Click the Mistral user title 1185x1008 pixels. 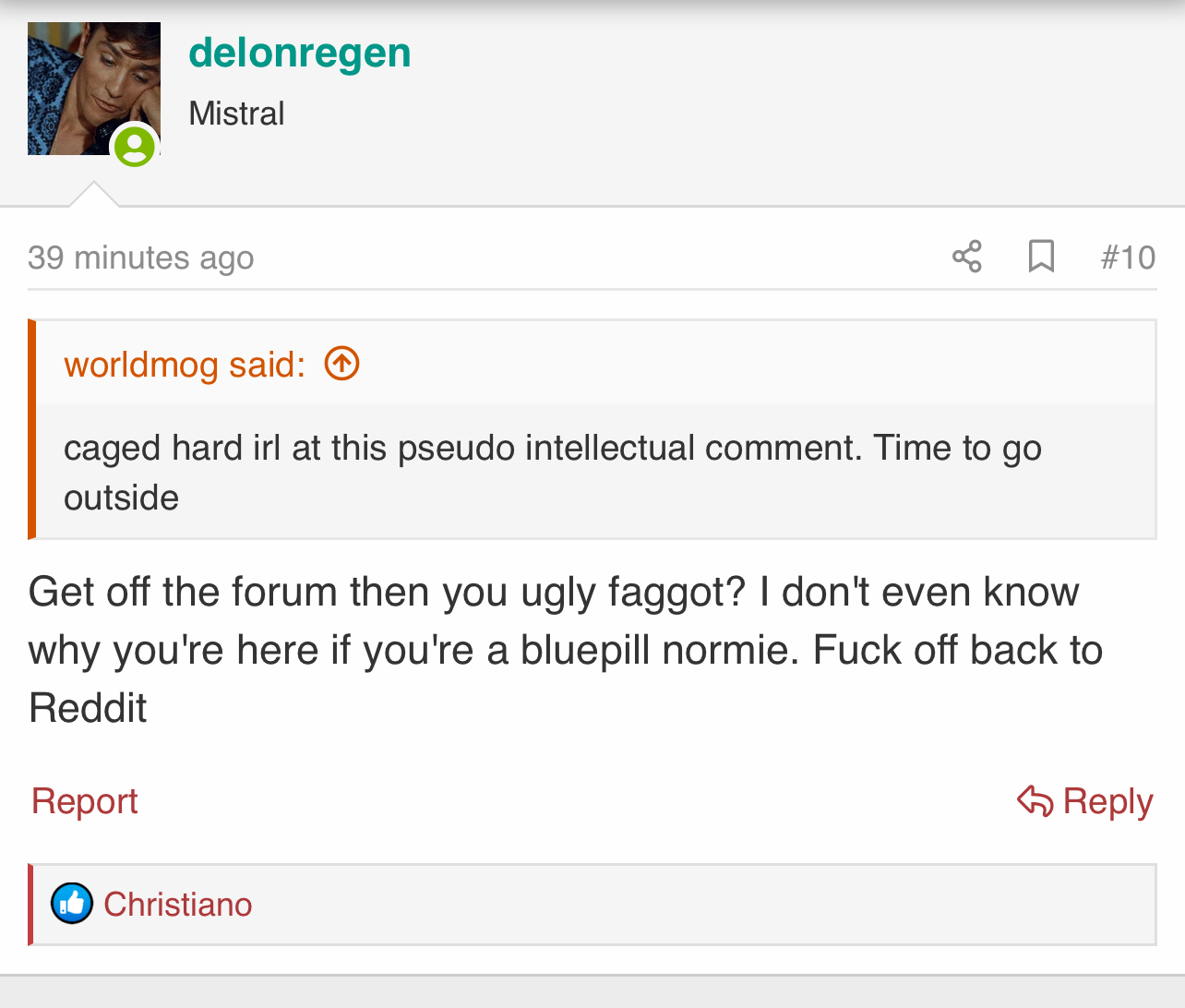236,114
